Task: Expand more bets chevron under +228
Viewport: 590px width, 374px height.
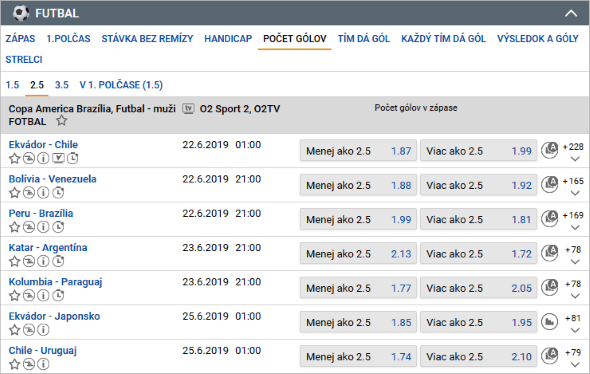Action: [x=575, y=159]
